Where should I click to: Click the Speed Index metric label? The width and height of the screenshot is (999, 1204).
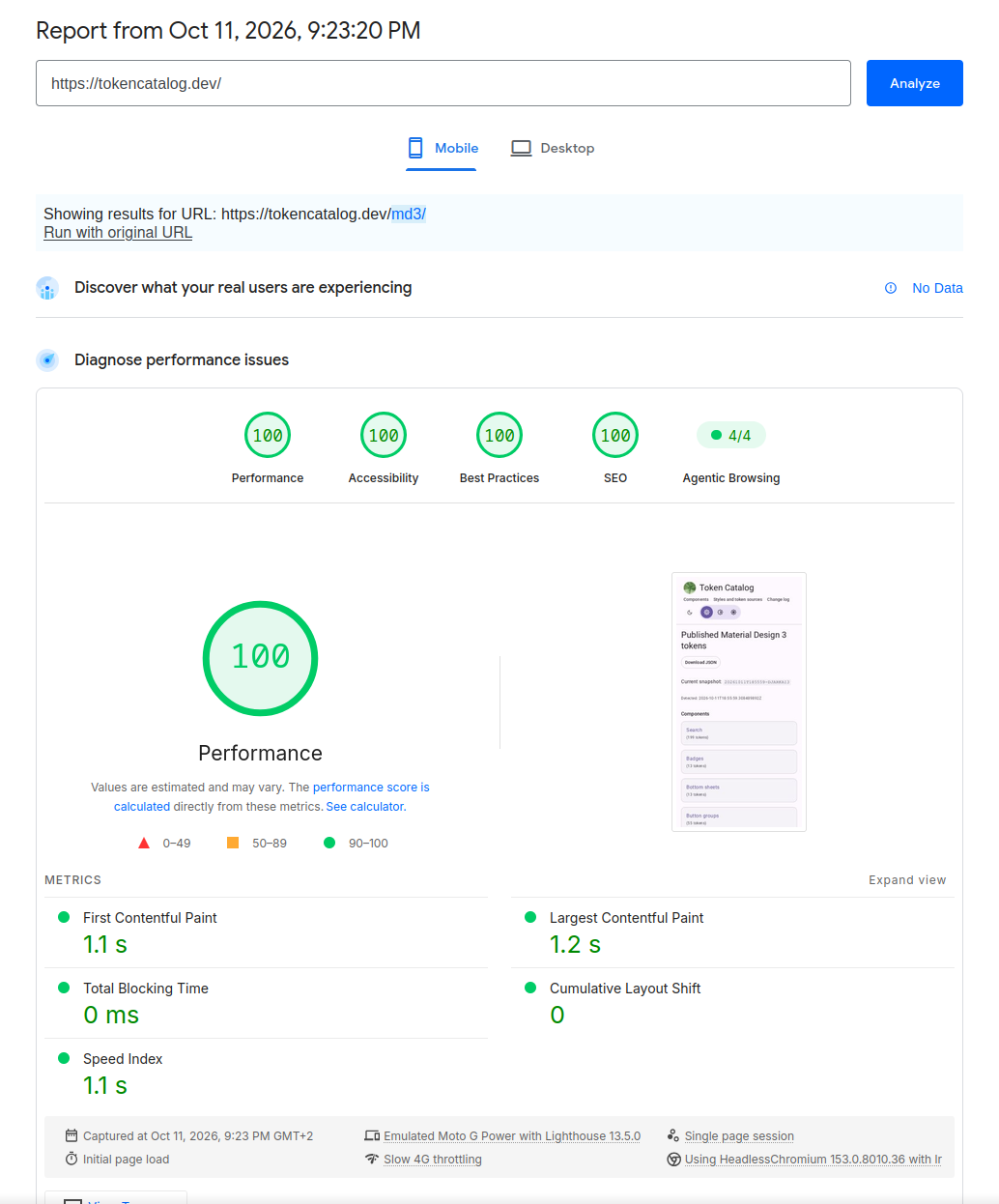(123, 1059)
